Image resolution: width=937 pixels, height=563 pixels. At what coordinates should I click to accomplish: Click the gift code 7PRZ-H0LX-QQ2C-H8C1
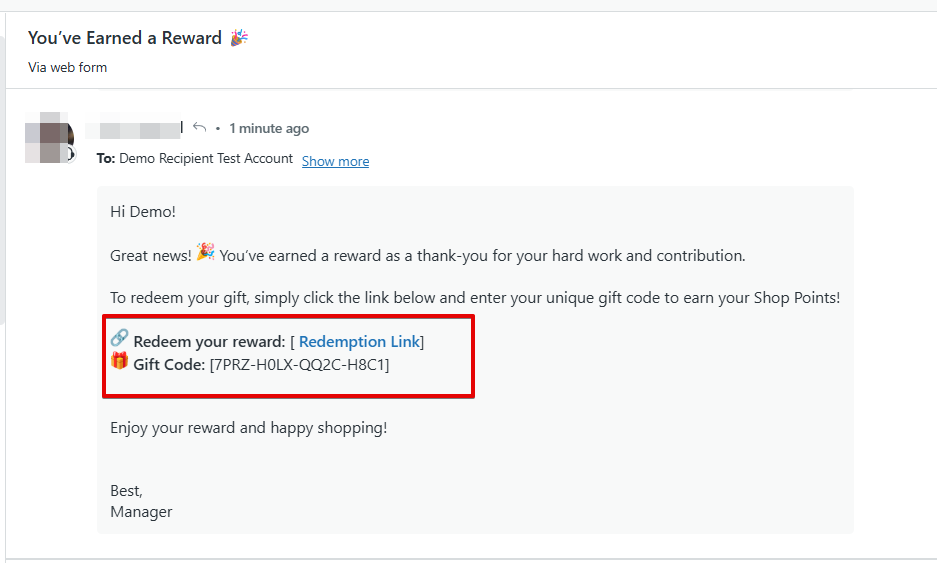click(x=299, y=365)
